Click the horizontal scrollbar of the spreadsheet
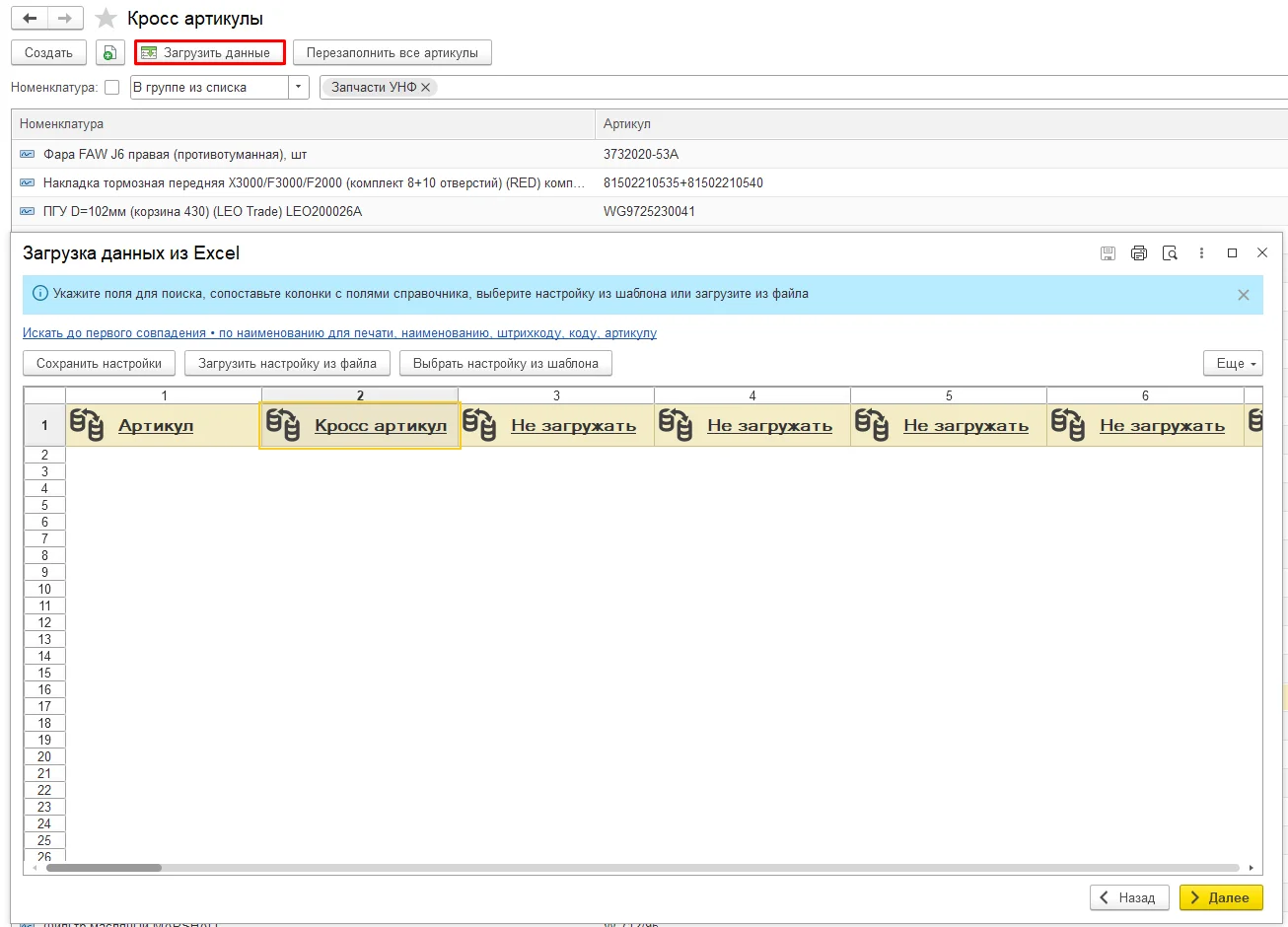Viewport: 1288px width, 927px height. point(642,868)
